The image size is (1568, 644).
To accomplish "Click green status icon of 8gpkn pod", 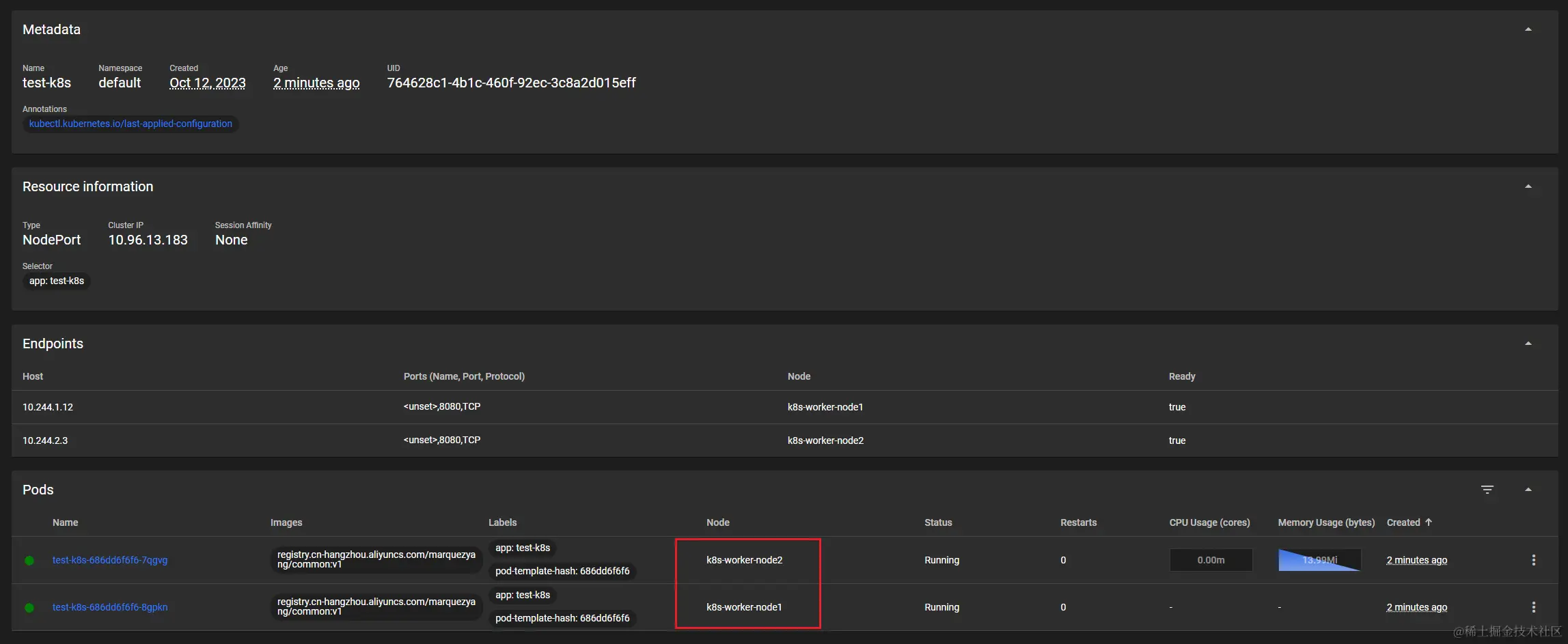I will [x=29, y=608].
